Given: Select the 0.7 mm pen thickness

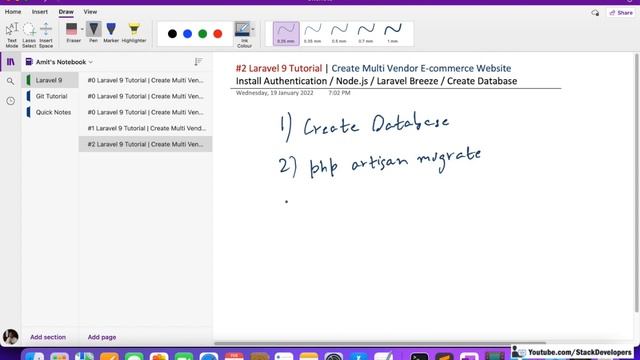Looking at the screenshot, I should point(366,33).
